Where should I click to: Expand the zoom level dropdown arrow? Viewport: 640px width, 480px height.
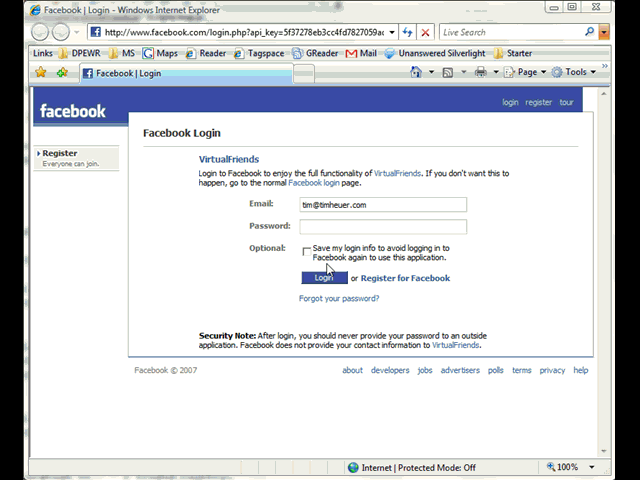pyautogui.click(x=591, y=467)
